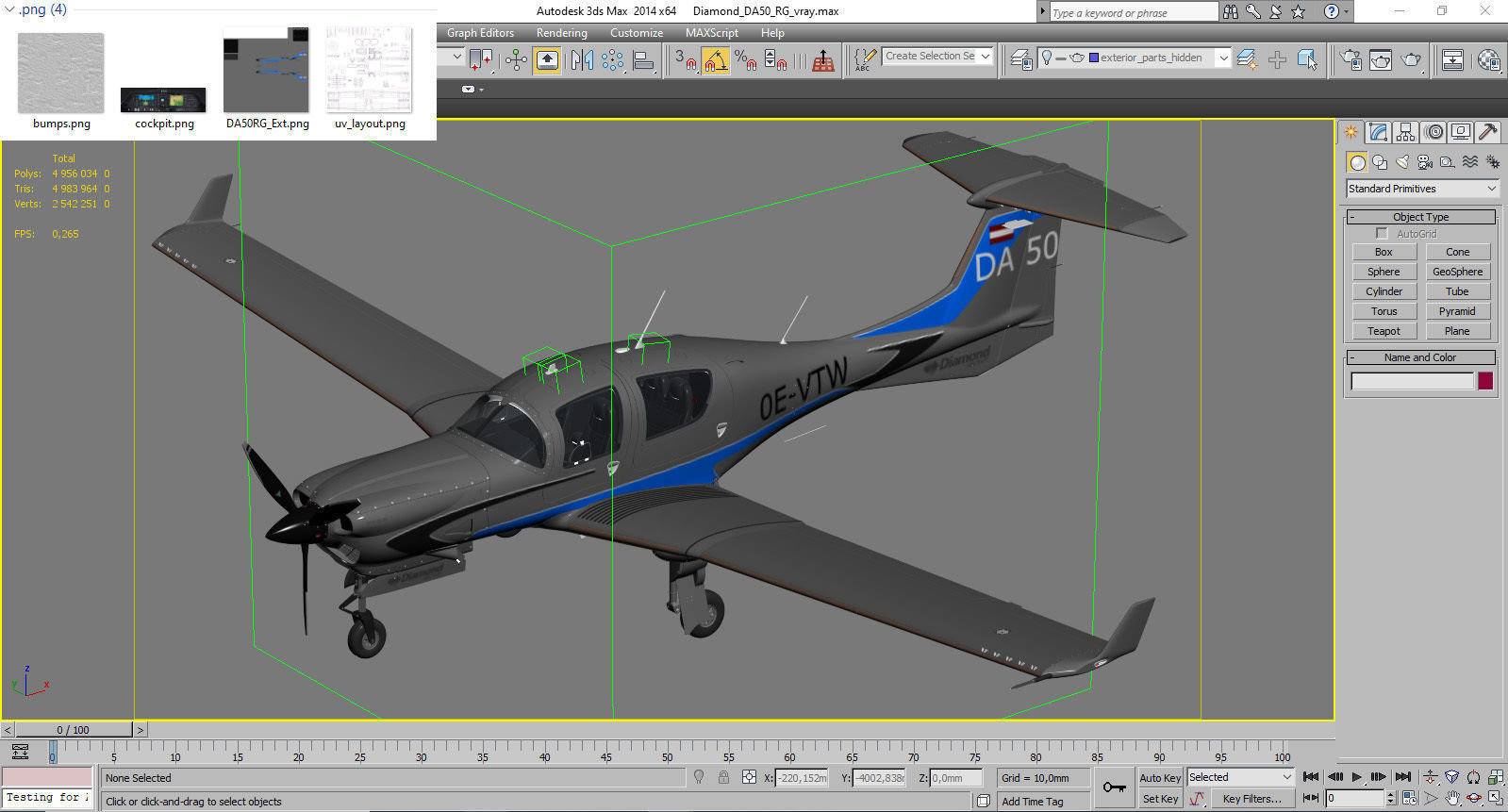Open the Customize menu
This screenshot has width=1508, height=812.
point(637,33)
